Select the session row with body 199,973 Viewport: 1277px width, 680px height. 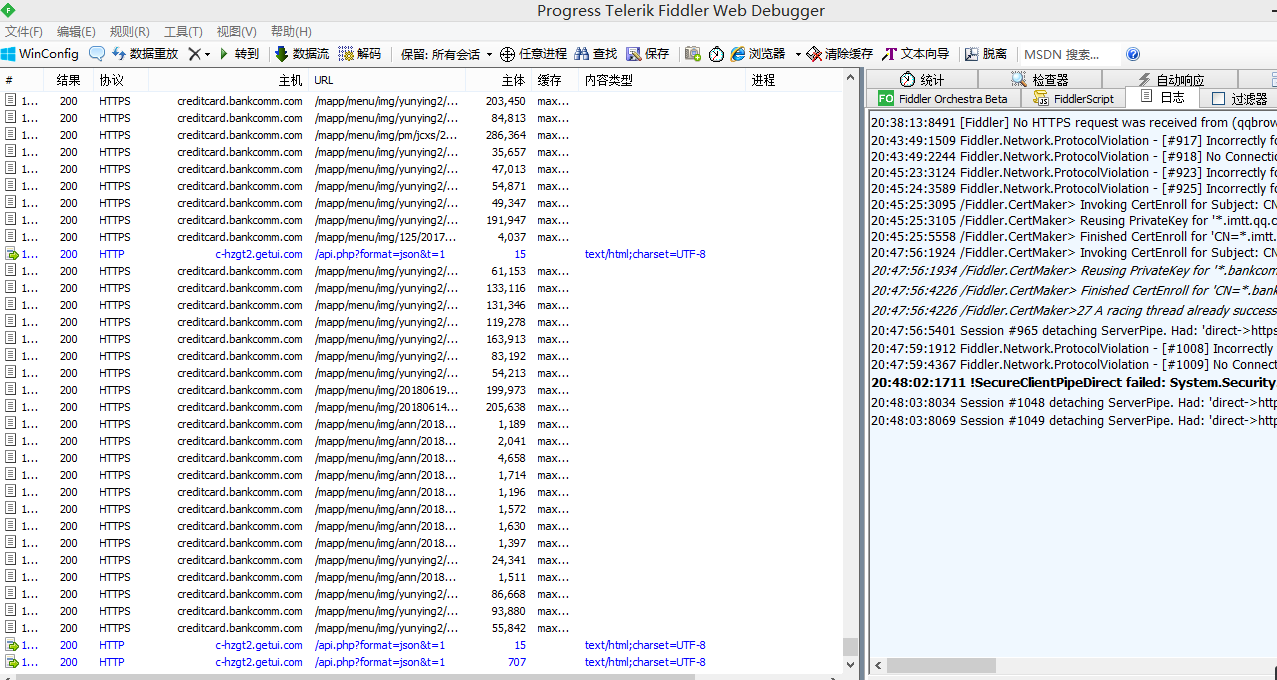coord(421,390)
